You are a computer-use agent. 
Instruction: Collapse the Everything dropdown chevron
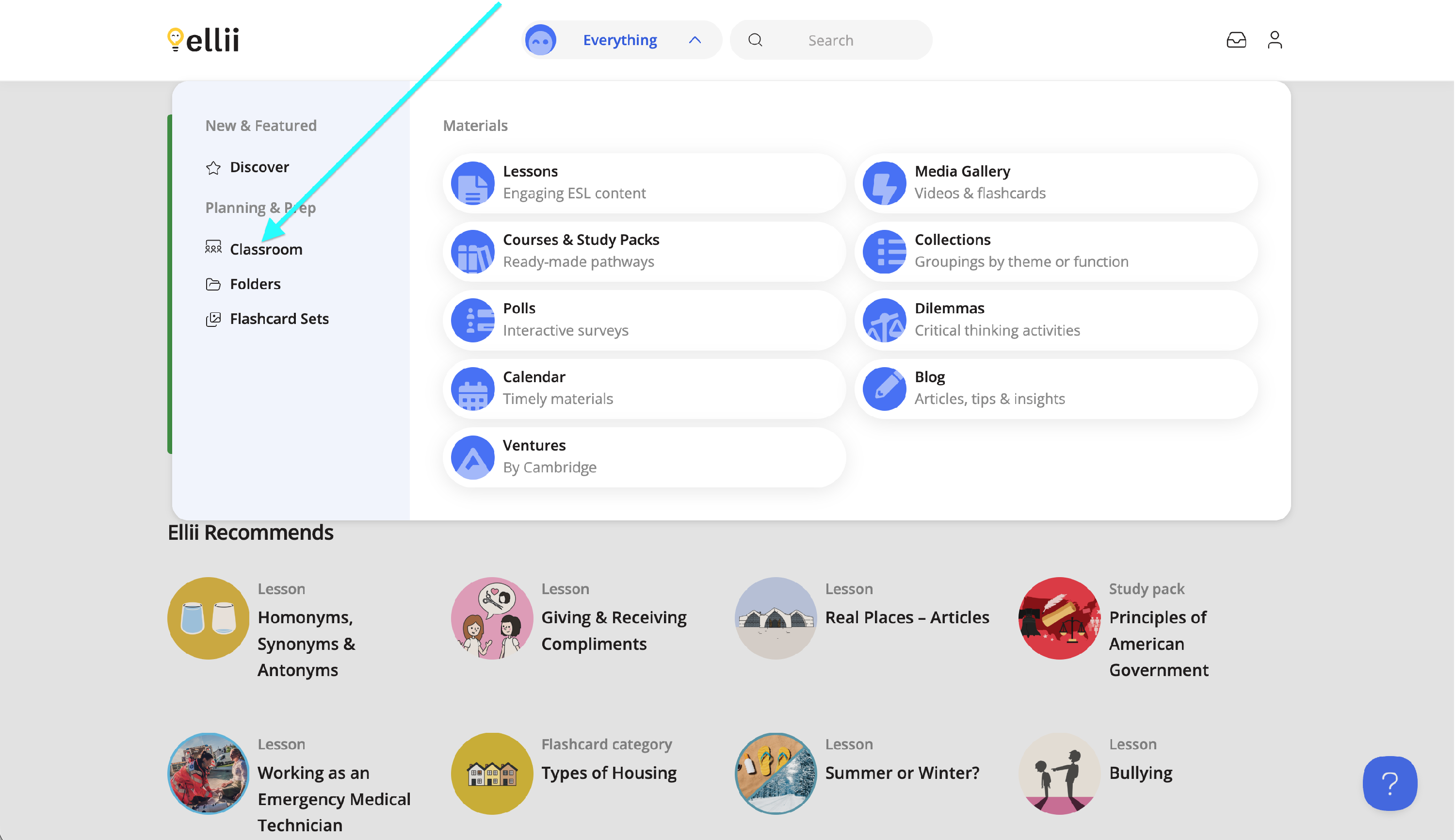pos(695,40)
